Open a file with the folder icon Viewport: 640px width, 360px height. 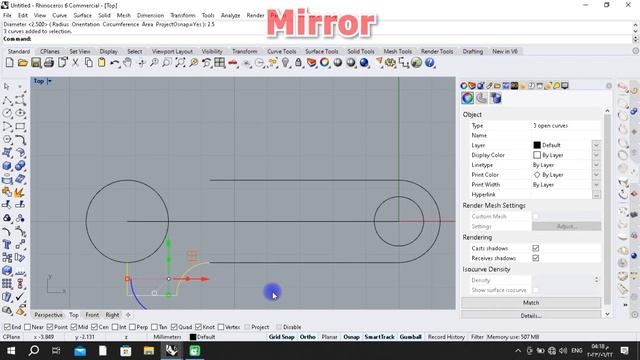[22, 62]
